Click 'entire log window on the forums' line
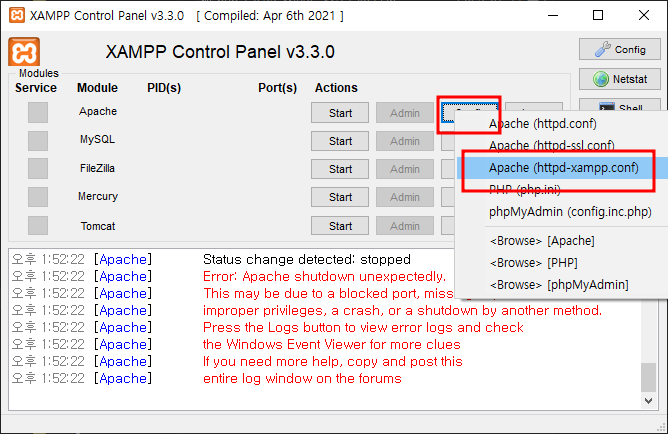Screen dimensions: 668x434 pos(302,379)
